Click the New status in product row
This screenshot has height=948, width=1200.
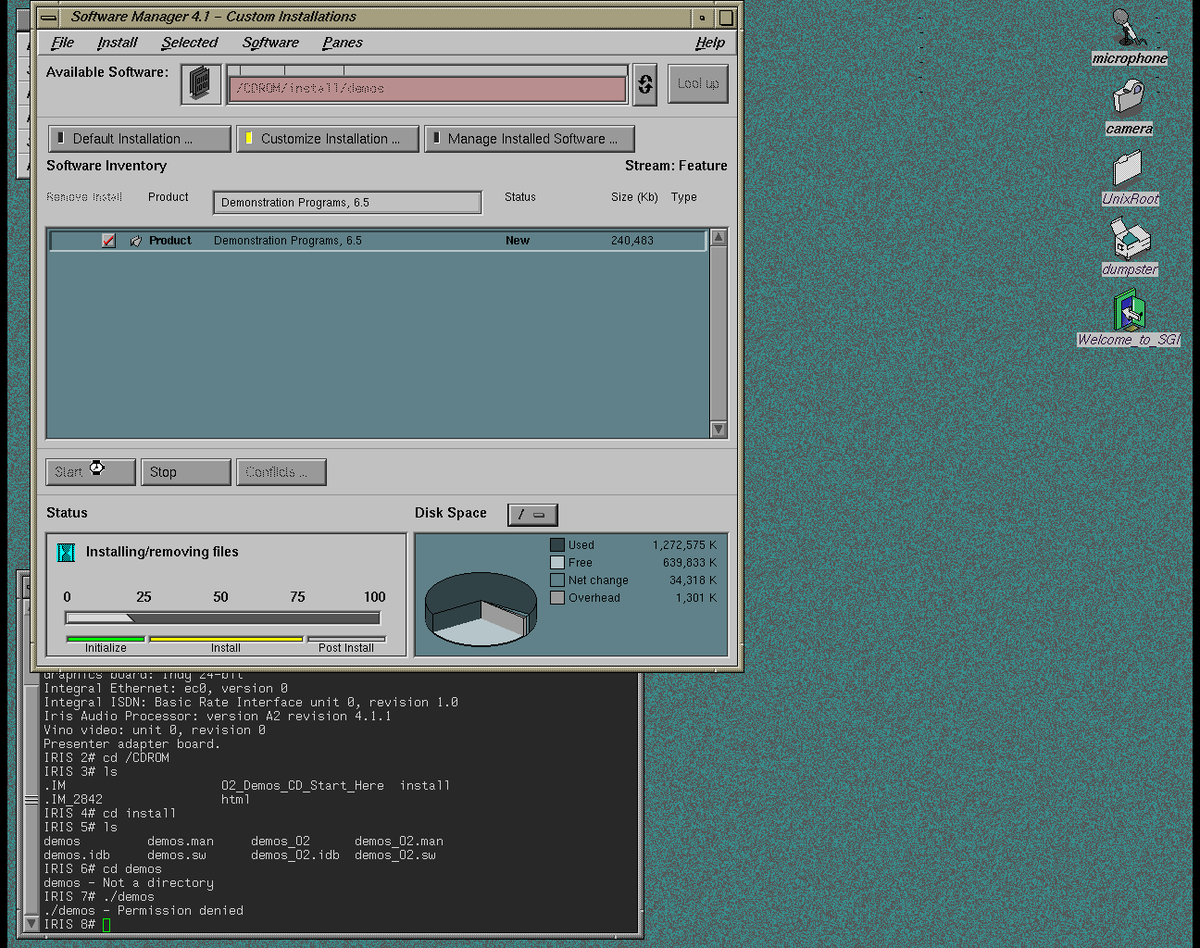(517, 241)
